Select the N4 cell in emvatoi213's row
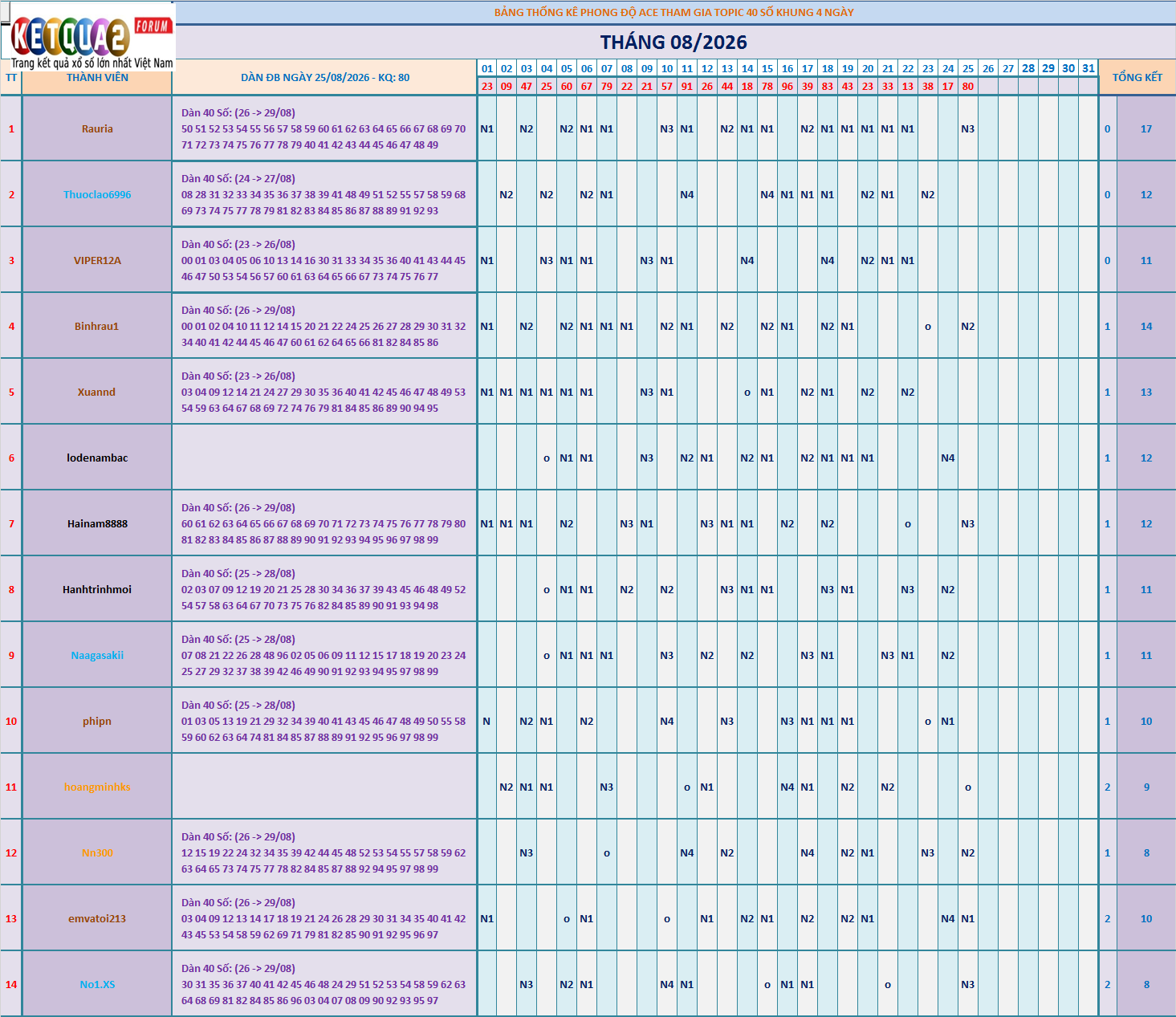The width and height of the screenshot is (1176, 1017). pyautogui.click(x=948, y=918)
